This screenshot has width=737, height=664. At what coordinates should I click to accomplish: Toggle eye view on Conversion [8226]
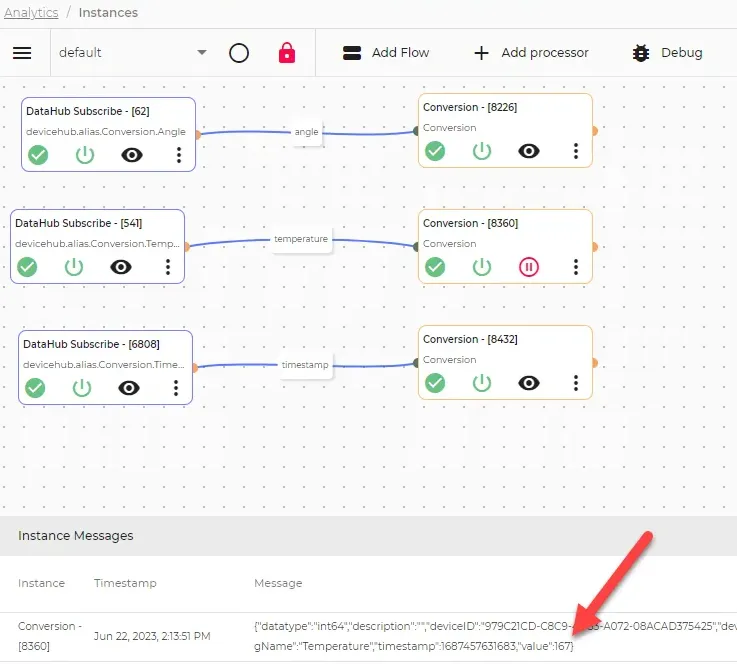529,151
